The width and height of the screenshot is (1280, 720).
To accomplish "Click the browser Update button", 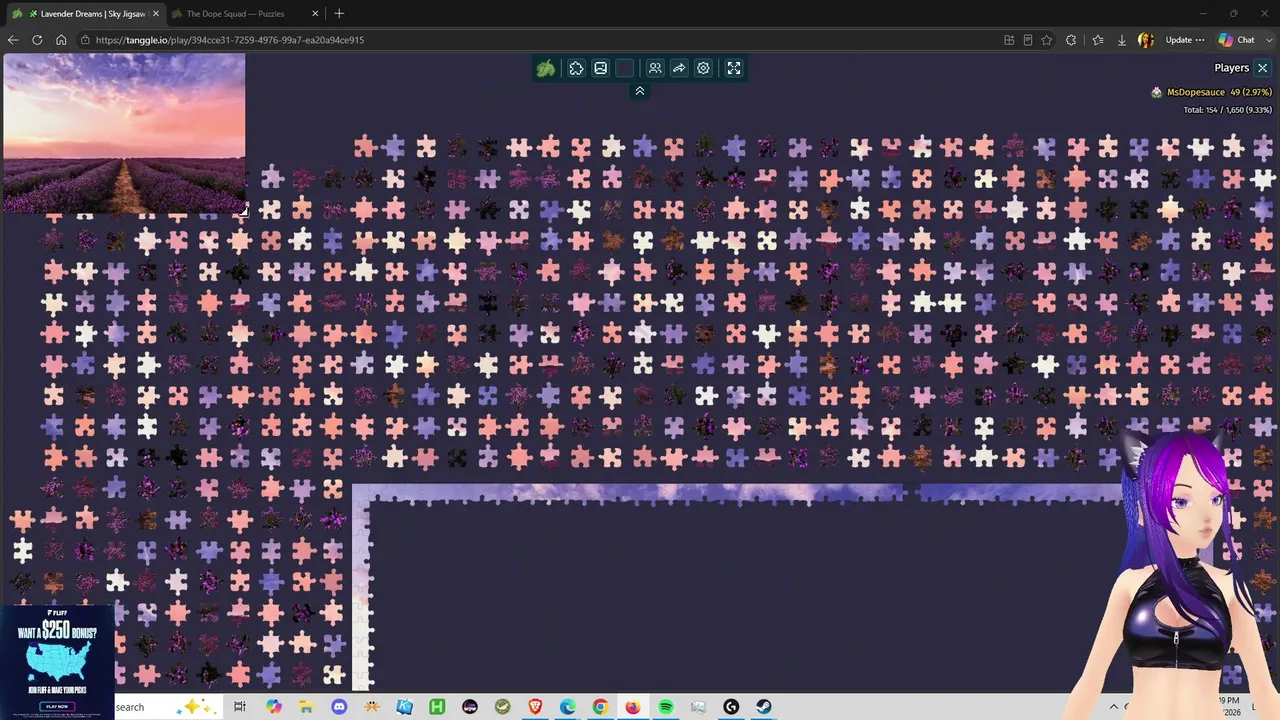I will pyautogui.click(x=1185, y=40).
